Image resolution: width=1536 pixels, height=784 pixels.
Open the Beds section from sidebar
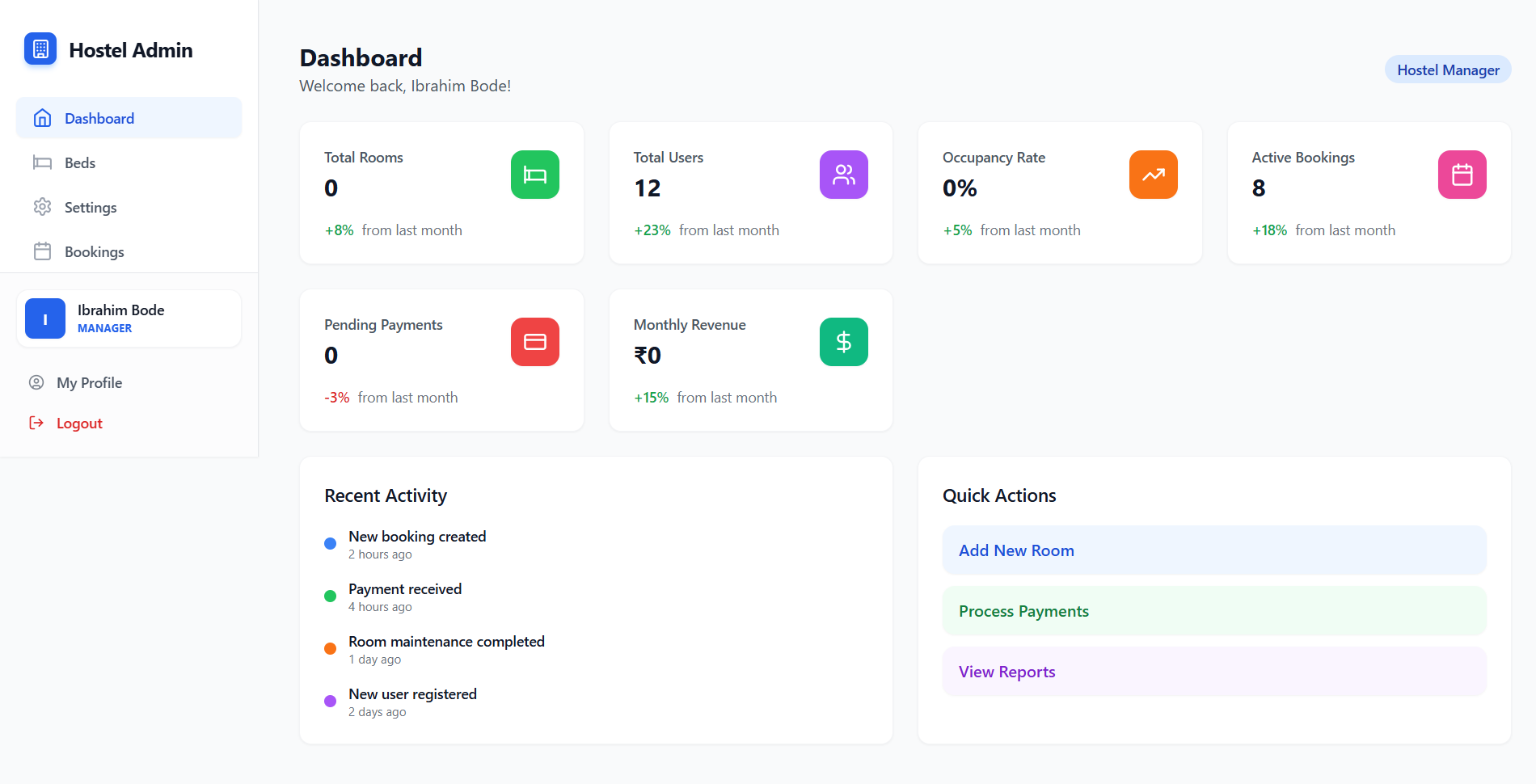[78, 162]
